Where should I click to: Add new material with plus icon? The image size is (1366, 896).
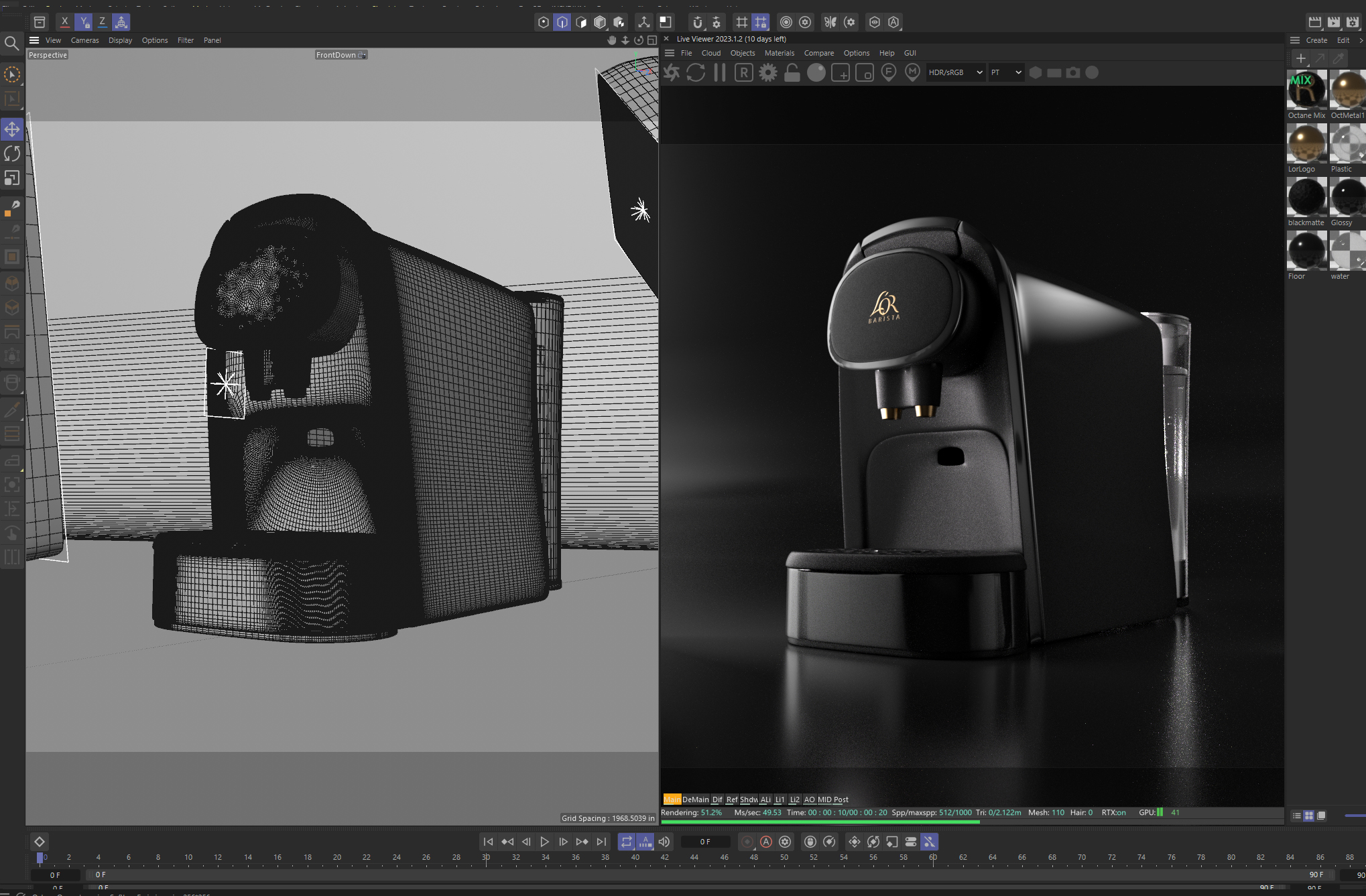pyautogui.click(x=1300, y=58)
